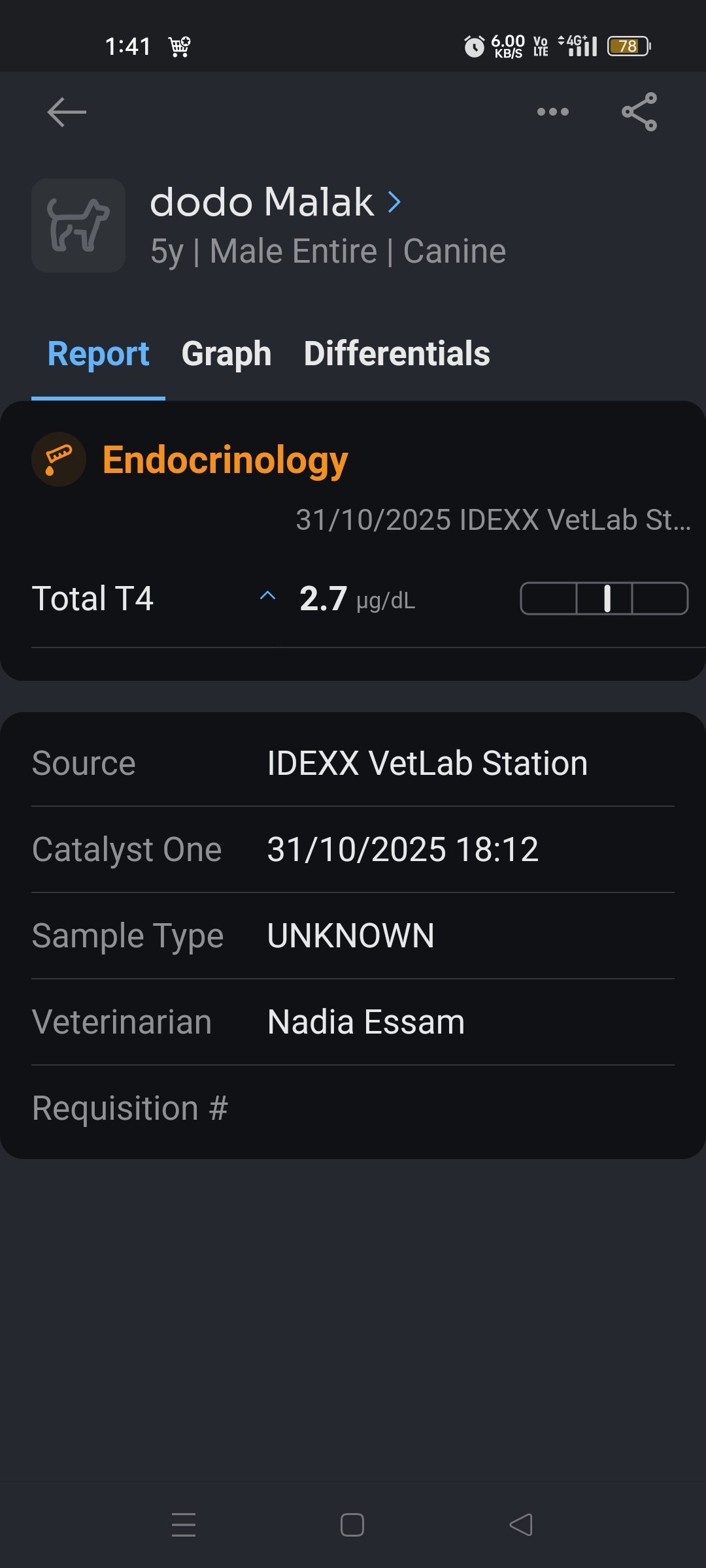Tap the orange Endocrinology test tube icon
This screenshot has width=706, height=1568.
pyautogui.click(x=59, y=459)
